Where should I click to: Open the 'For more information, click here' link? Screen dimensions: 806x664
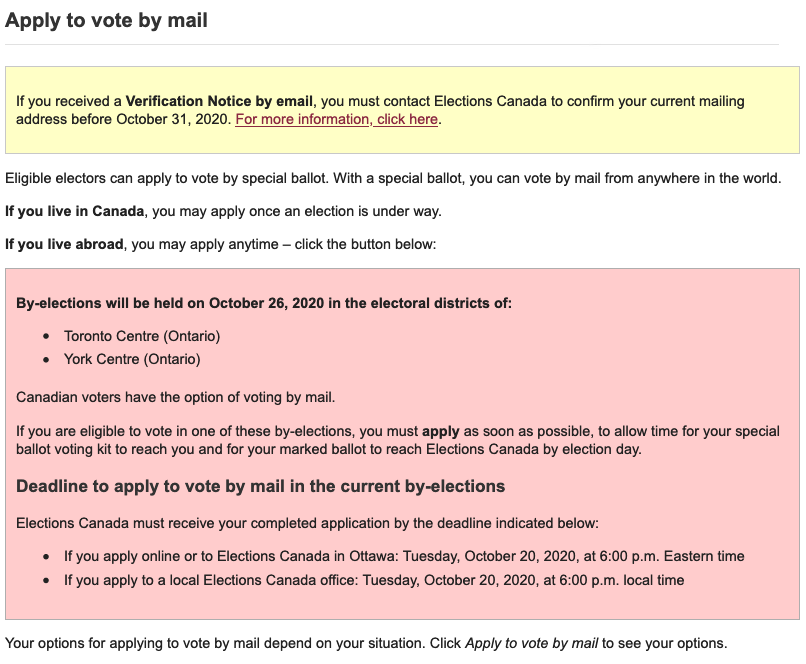[x=337, y=120]
